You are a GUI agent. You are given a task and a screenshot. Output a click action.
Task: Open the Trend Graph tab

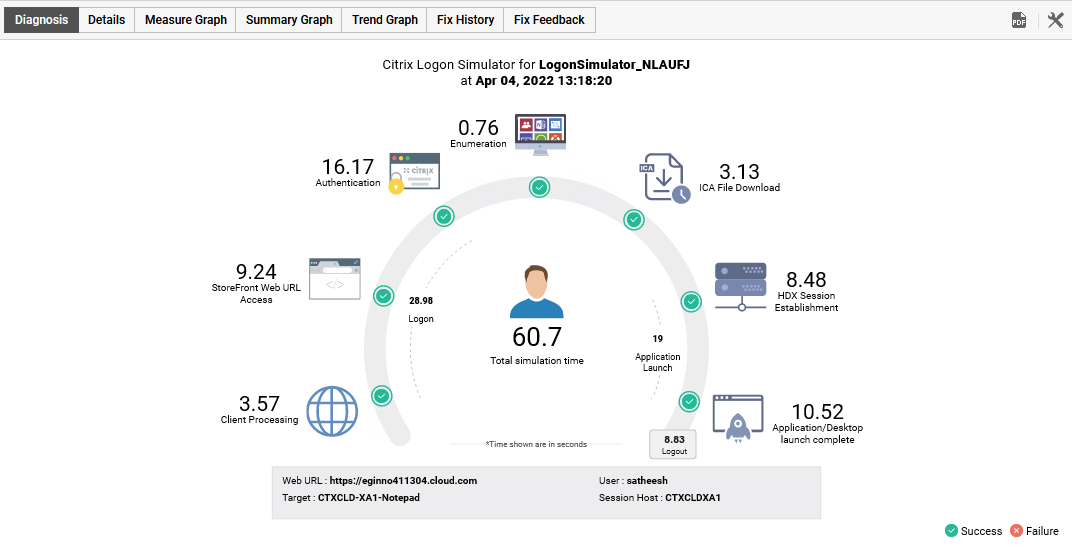[384, 20]
